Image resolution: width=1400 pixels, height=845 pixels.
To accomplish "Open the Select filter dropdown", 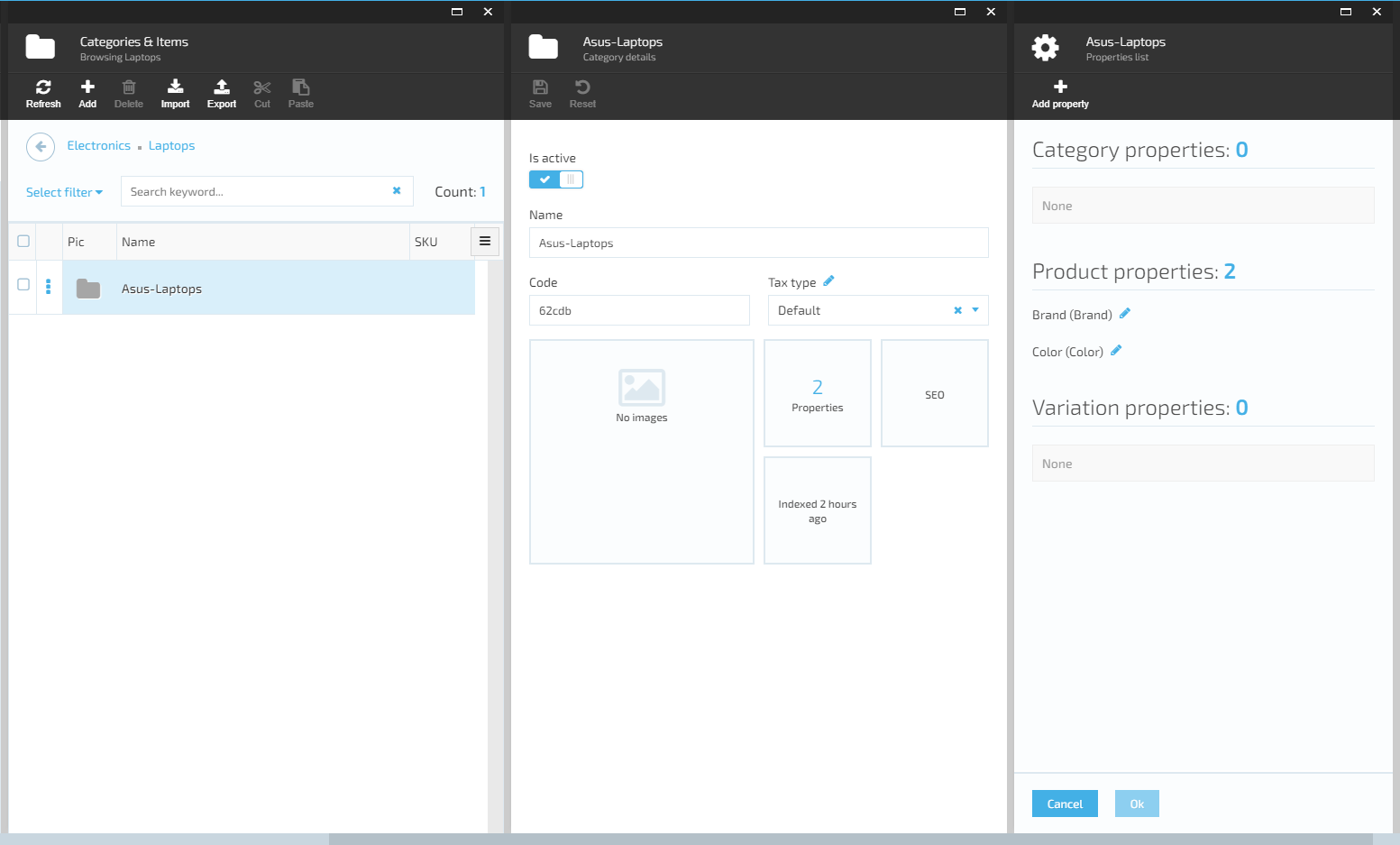I will (64, 192).
